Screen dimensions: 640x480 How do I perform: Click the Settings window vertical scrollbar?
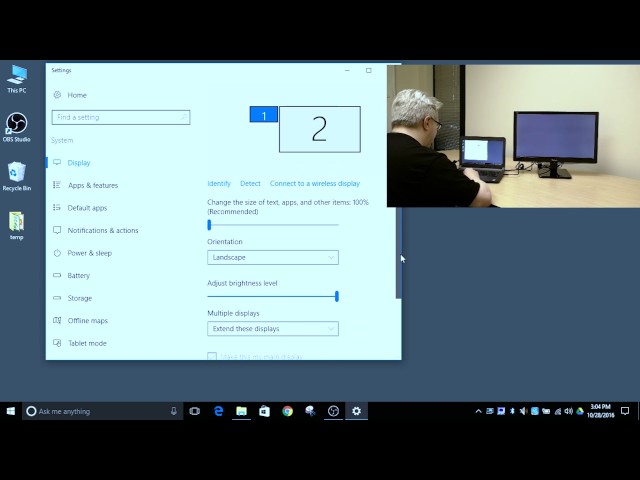(x=398, y=253)
